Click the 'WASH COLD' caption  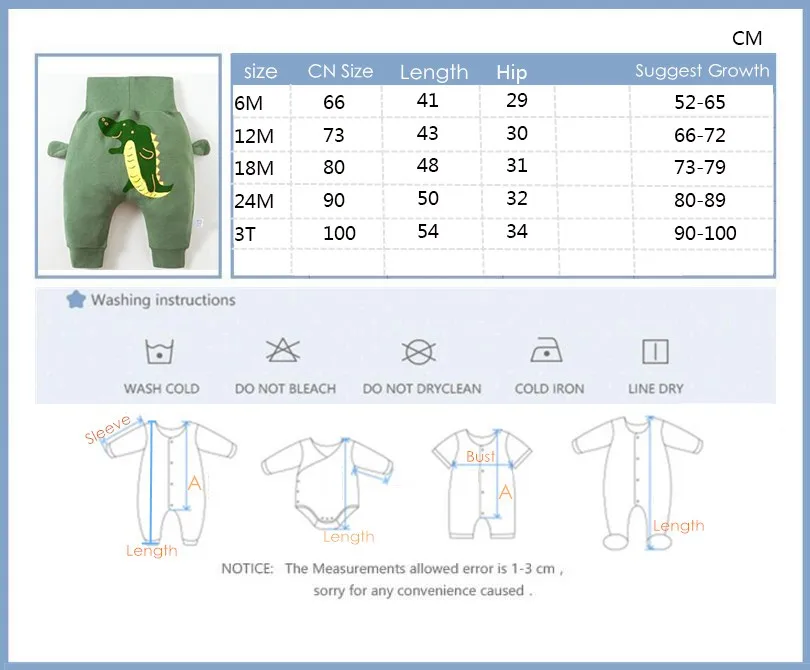pos(161,388)
